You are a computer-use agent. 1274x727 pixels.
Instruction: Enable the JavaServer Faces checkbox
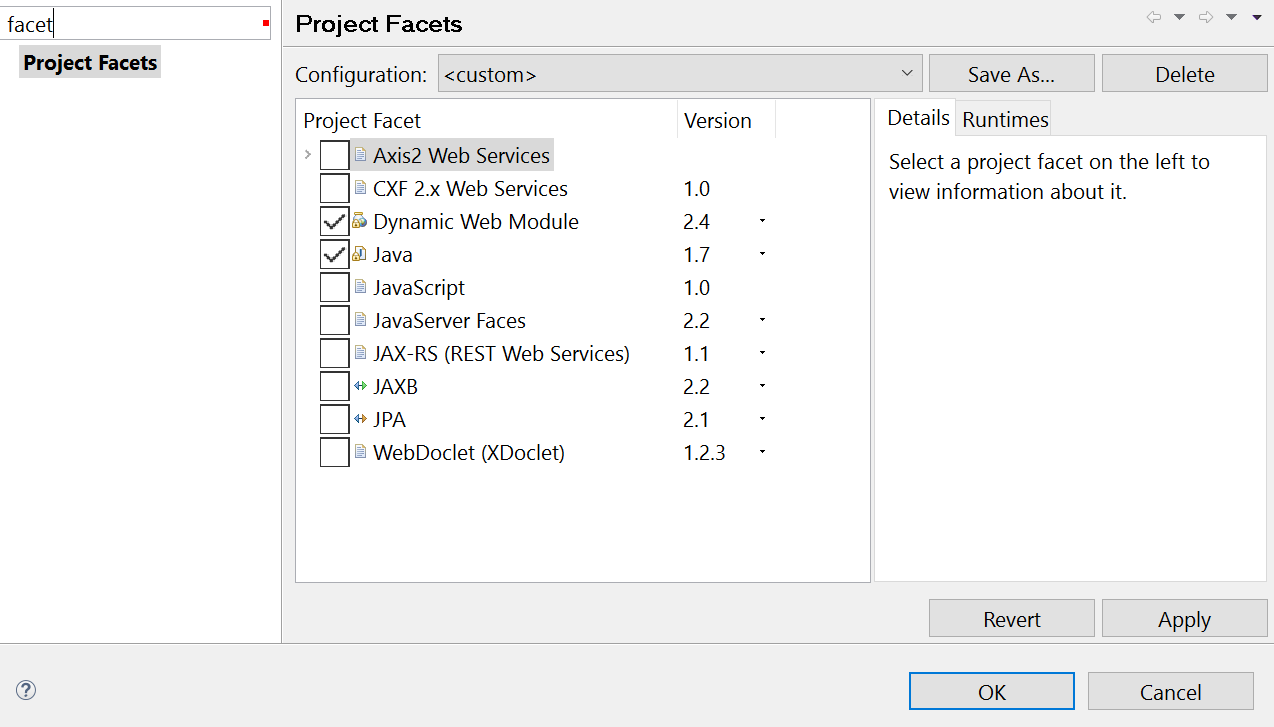(334, 321)
